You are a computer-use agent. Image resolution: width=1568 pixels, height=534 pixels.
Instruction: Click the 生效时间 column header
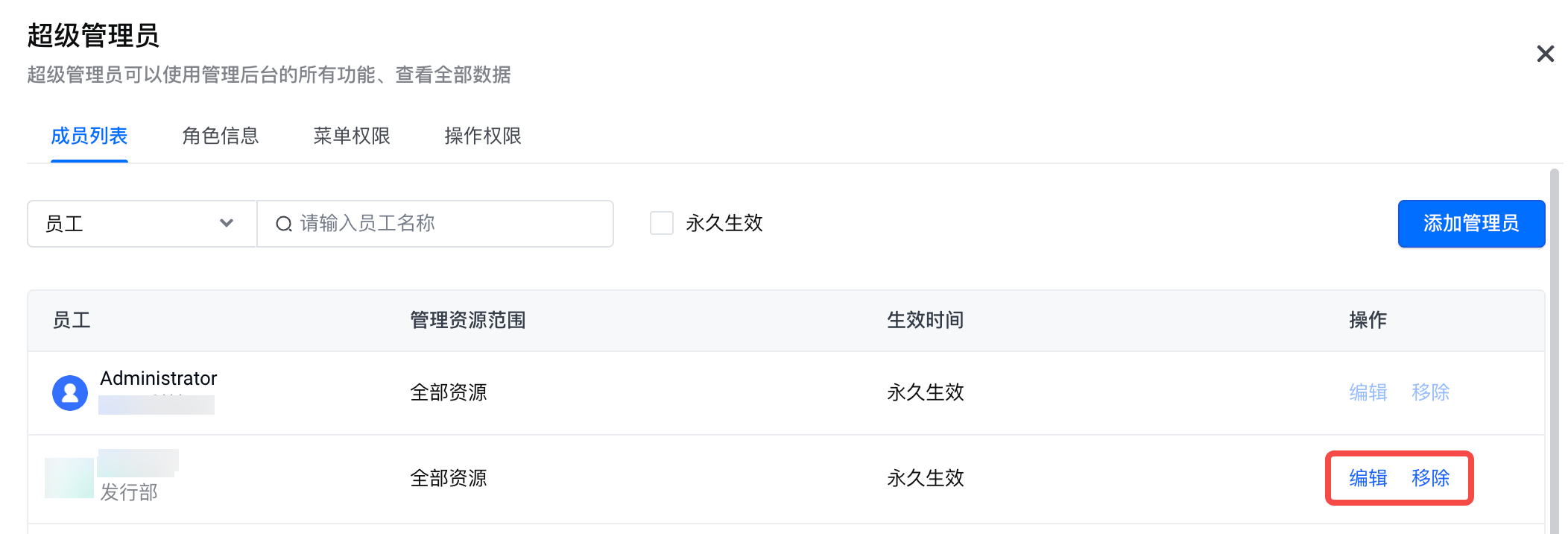(x=925, y=321)
